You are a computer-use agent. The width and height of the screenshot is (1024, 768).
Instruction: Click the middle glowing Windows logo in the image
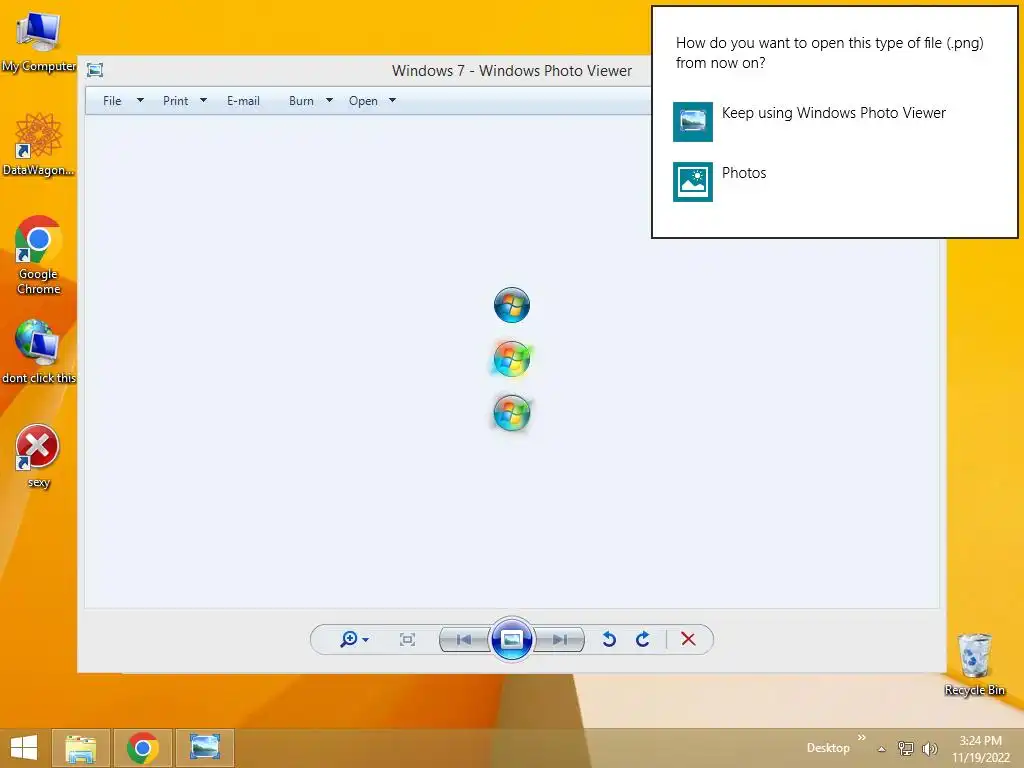511,359
